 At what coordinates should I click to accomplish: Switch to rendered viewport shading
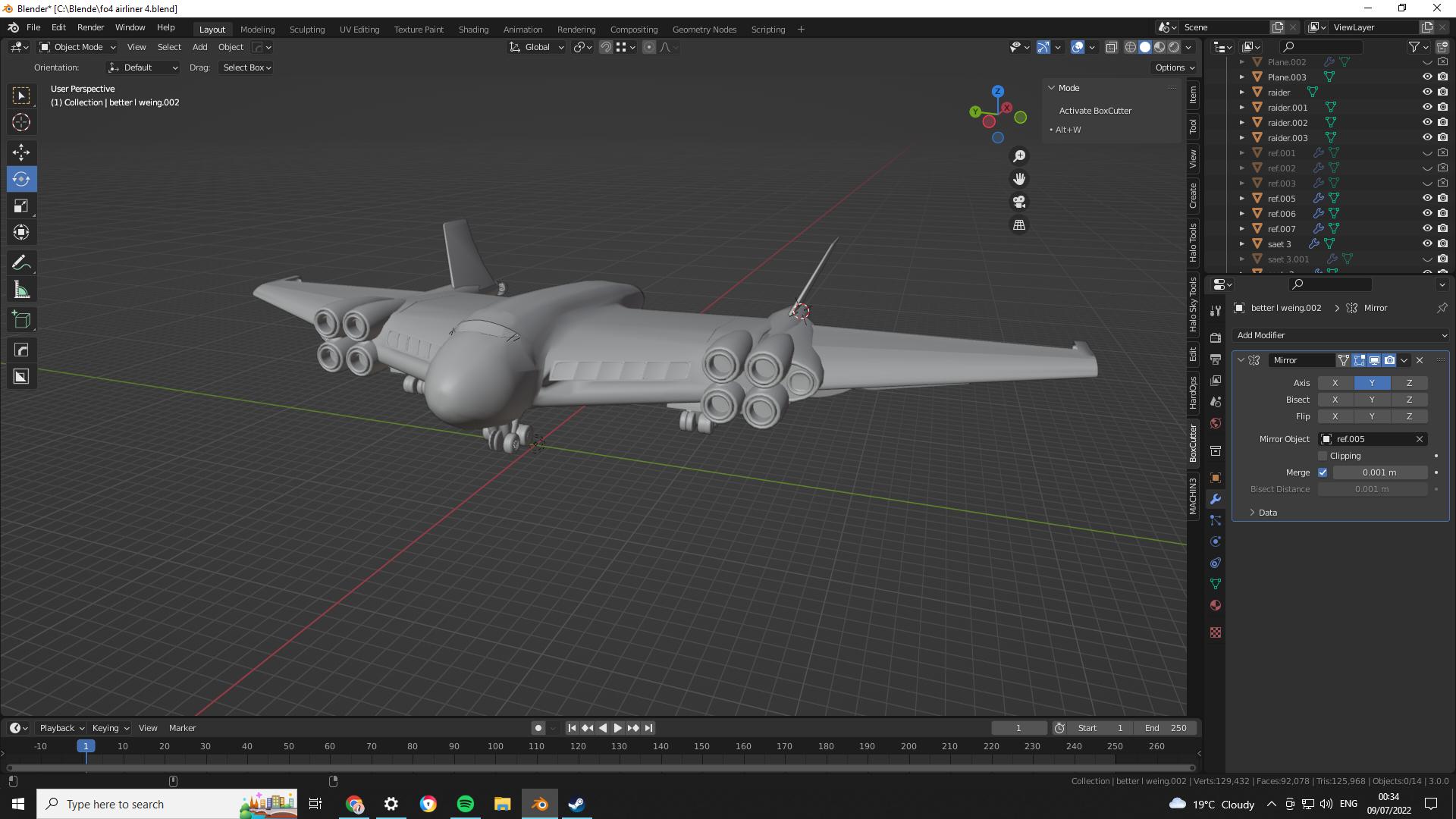tap(1174, 47)
